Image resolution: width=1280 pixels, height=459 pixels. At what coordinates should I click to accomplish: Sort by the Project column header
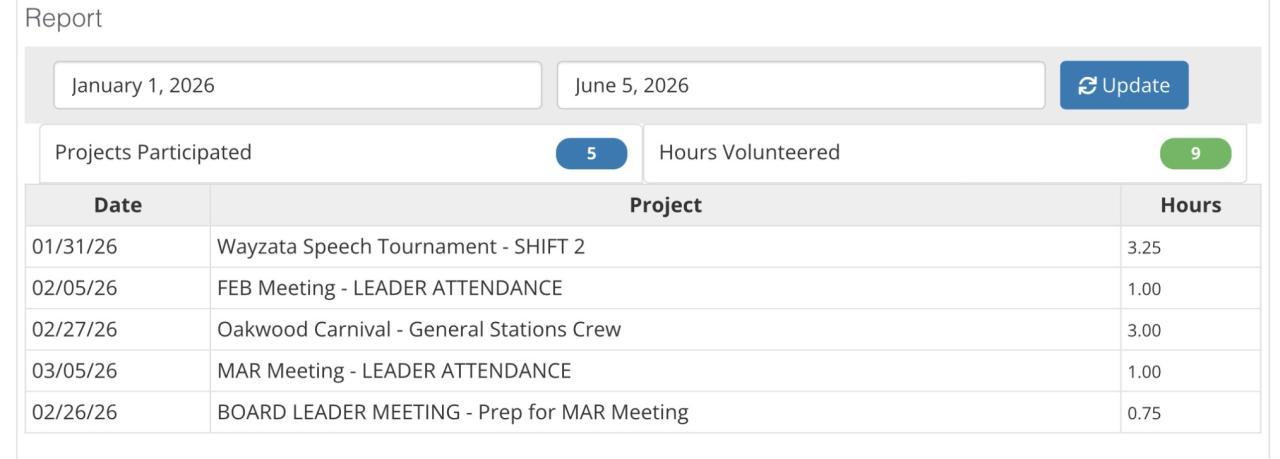pyautogui.click(x=665, y=205)
